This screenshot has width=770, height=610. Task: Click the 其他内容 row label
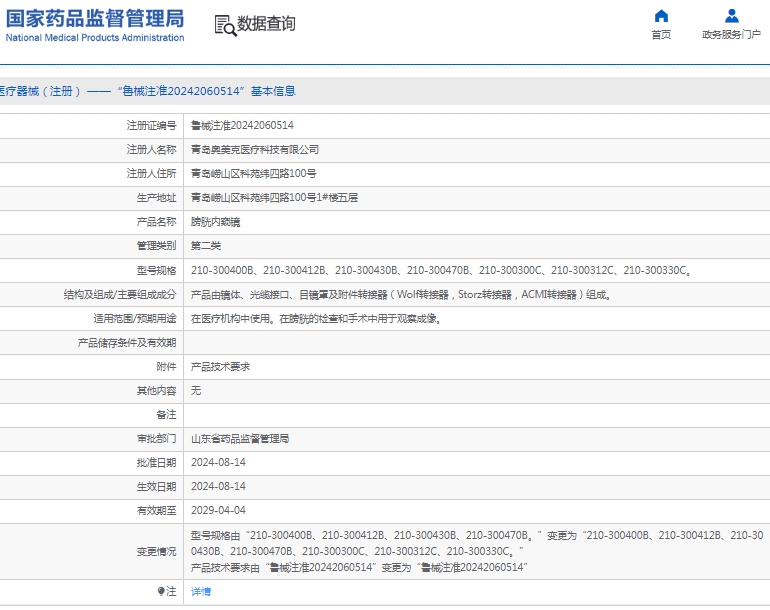tap(156, 390)
